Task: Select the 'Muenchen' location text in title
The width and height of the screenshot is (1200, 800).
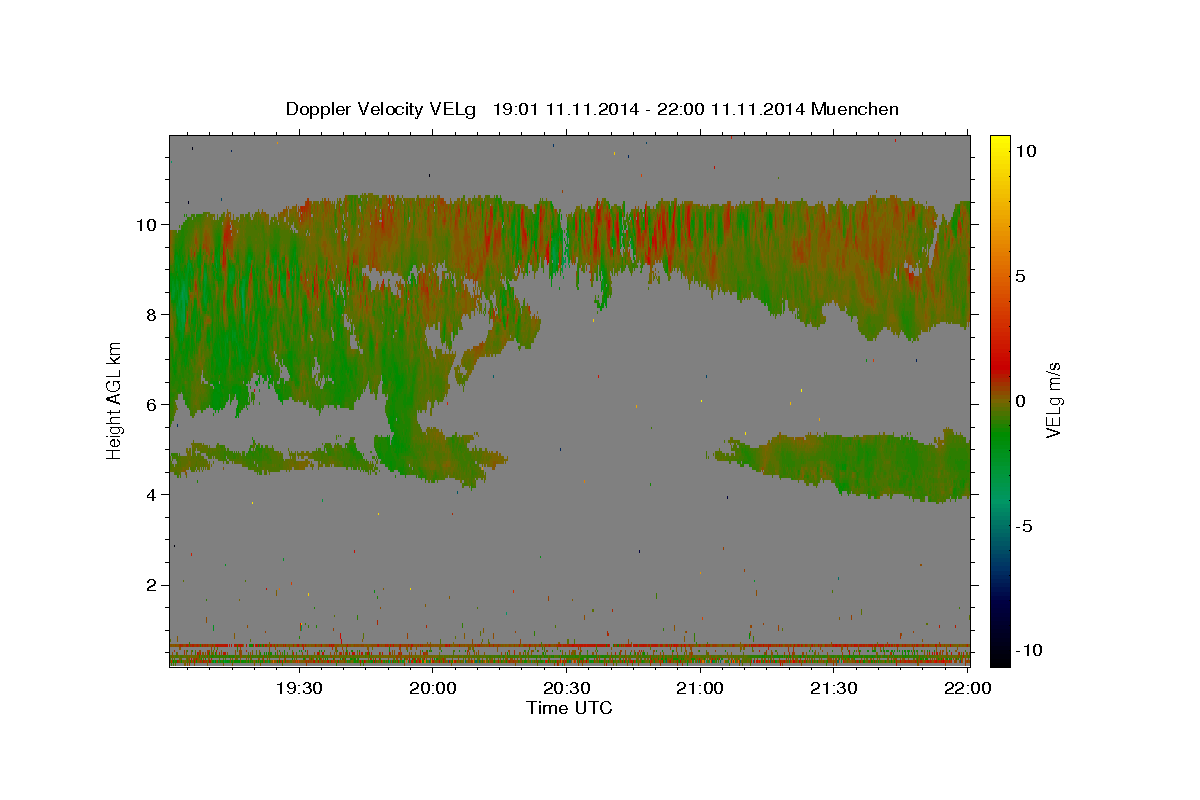Action: click(x=857, y=109)
